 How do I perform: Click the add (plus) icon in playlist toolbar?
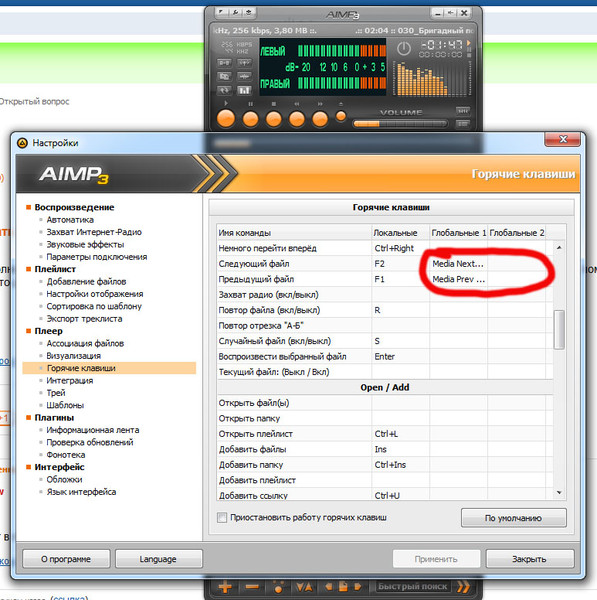tap(225, 587)
